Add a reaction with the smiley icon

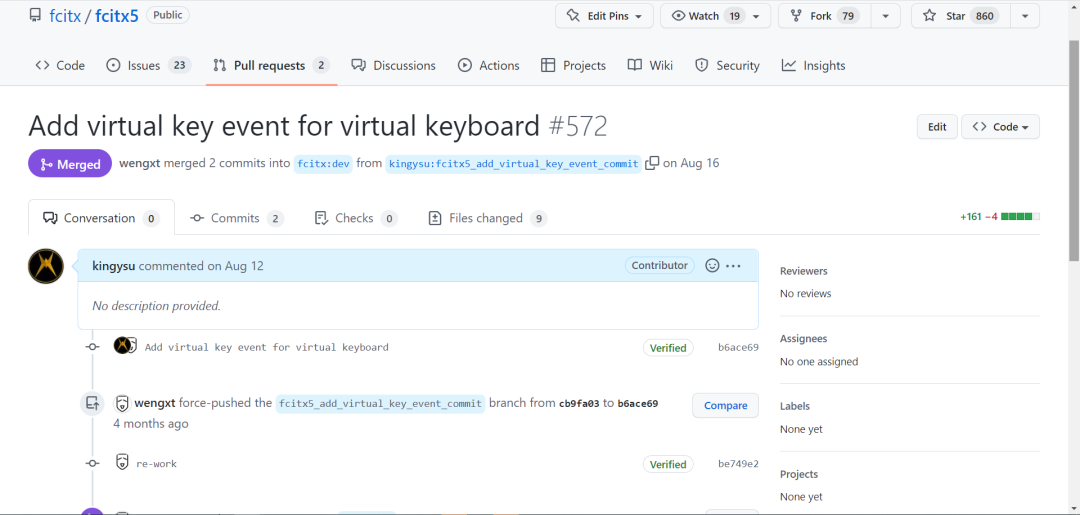(x=712, y=265)
